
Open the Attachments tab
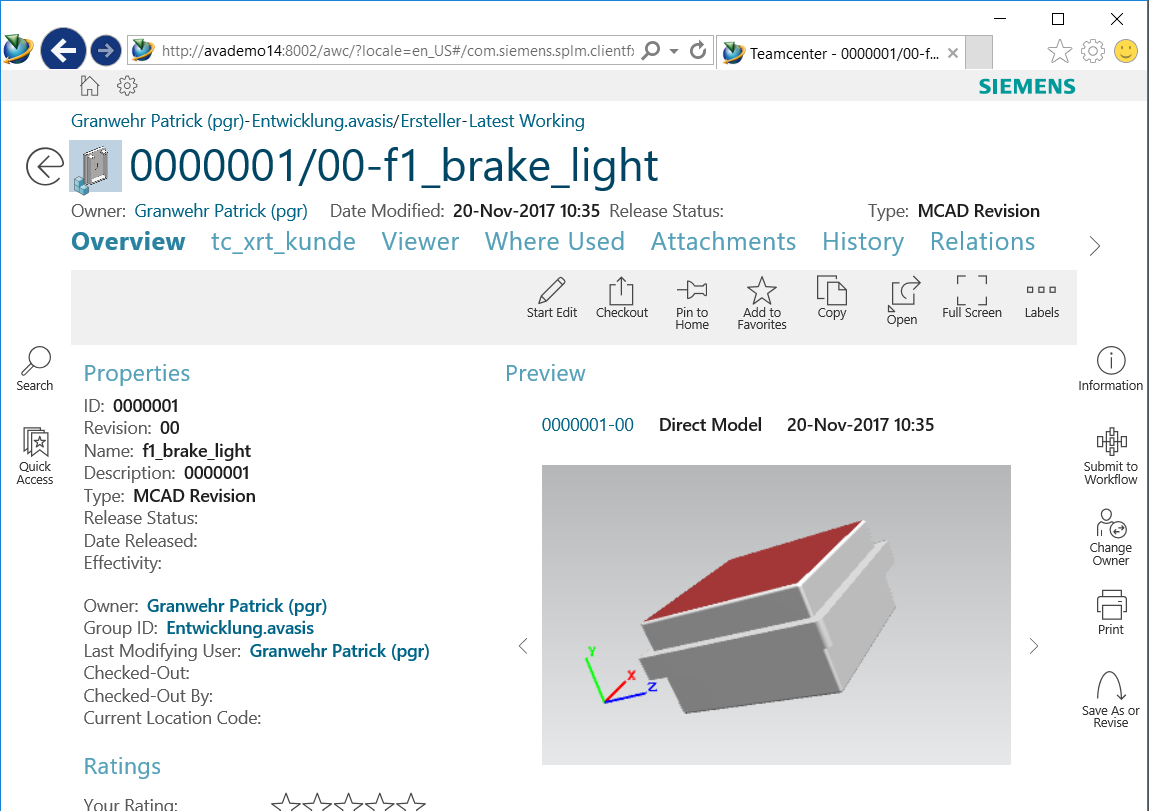tap(723, 242)
